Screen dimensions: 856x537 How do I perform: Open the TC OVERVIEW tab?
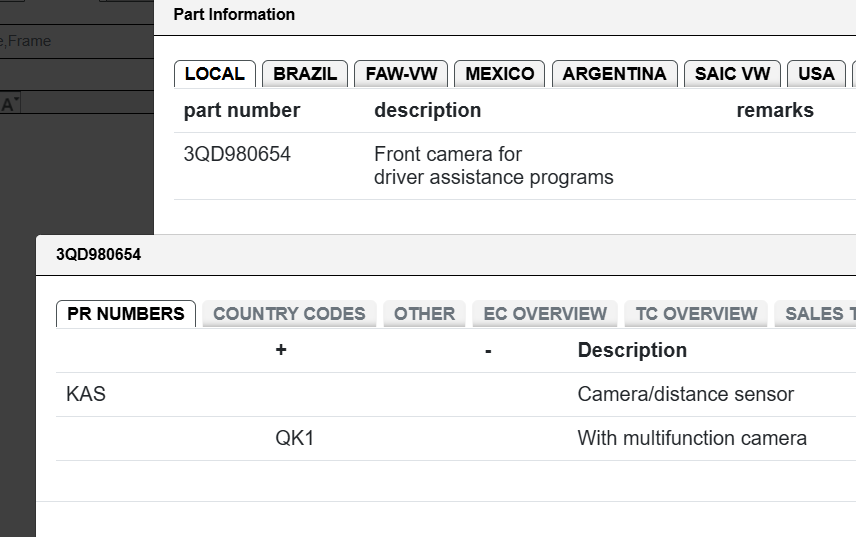tap(696, 314)
